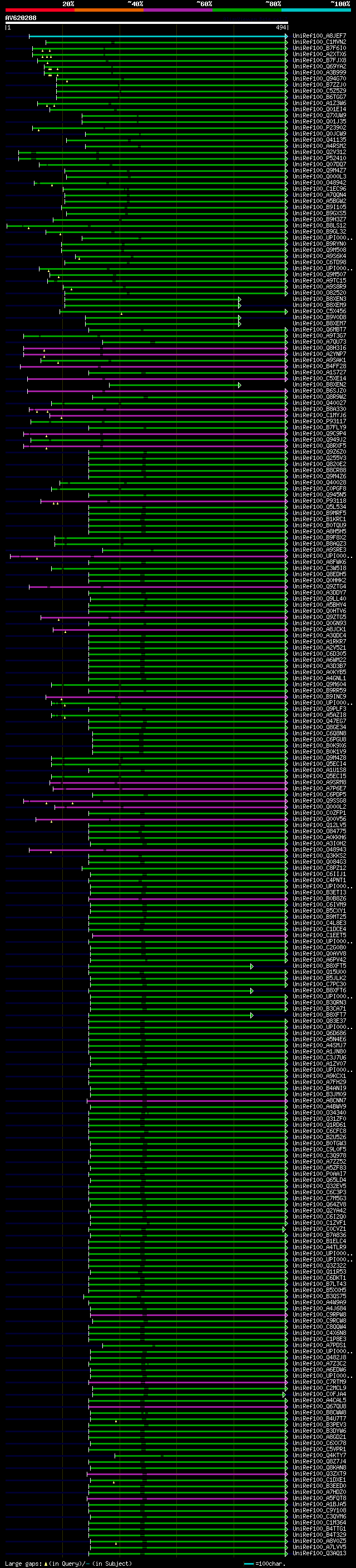Select hit UniRef100_C3W5I8
This screenshot has height=1568, width=356.
click(319, 568)
